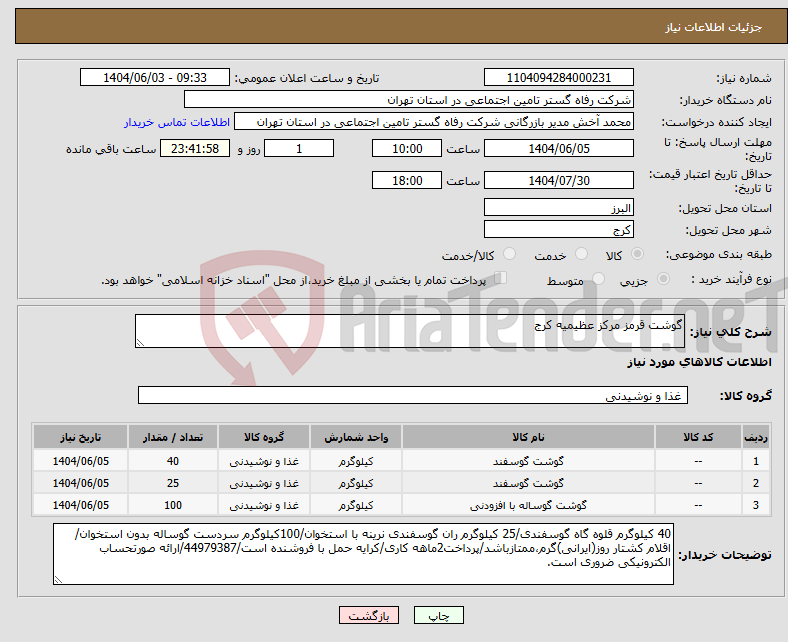788x642 pixels.
Task: Click the buyer notes textarea
Action: click(x=363, y=554)
